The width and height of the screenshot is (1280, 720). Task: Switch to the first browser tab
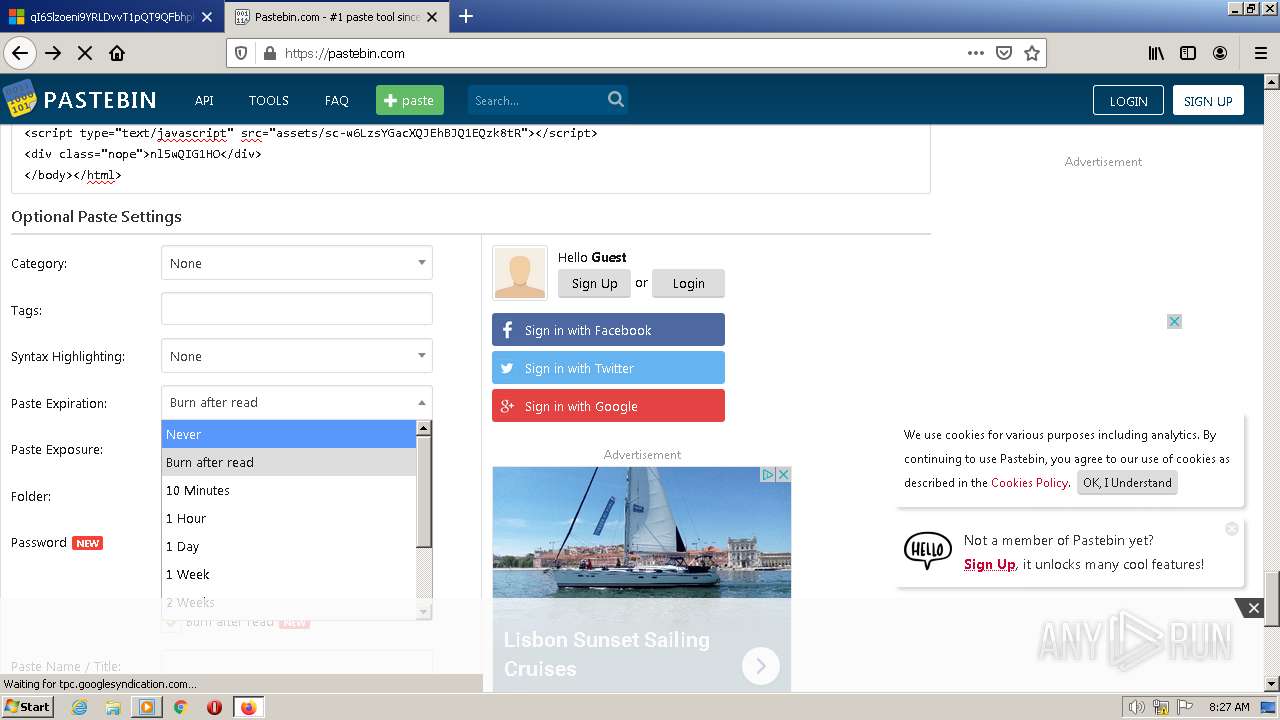pyautogui.click(x=111, y=16)
